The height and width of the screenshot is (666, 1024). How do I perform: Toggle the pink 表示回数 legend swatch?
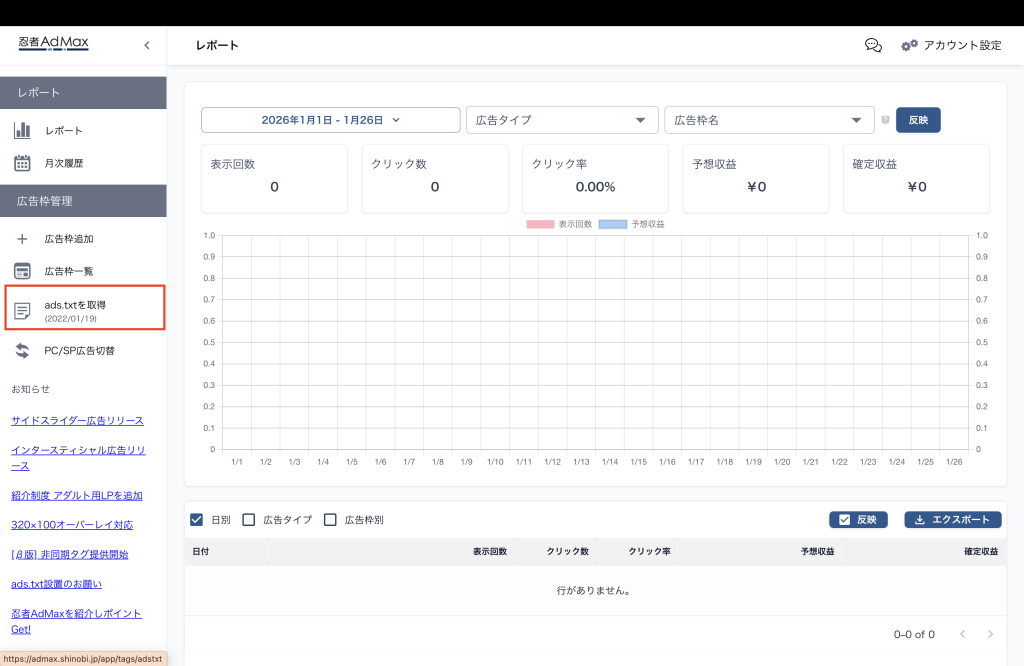pos(540,224)
